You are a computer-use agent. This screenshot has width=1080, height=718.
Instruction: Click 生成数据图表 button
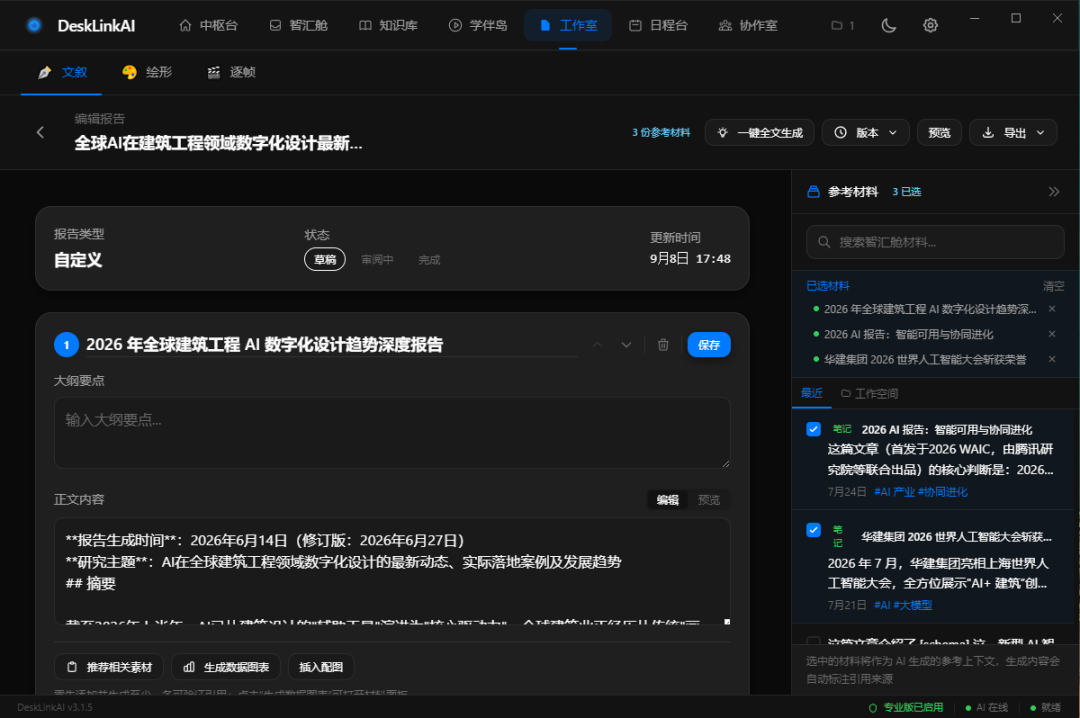(226, 667)
